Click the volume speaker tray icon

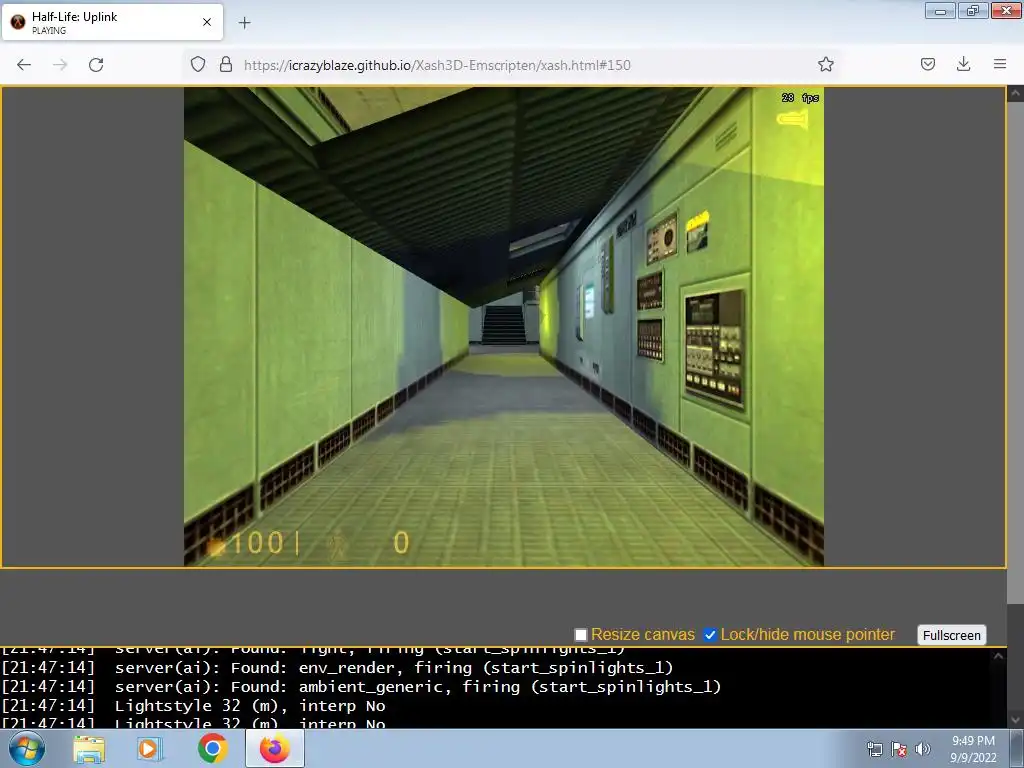pos(922,749)
